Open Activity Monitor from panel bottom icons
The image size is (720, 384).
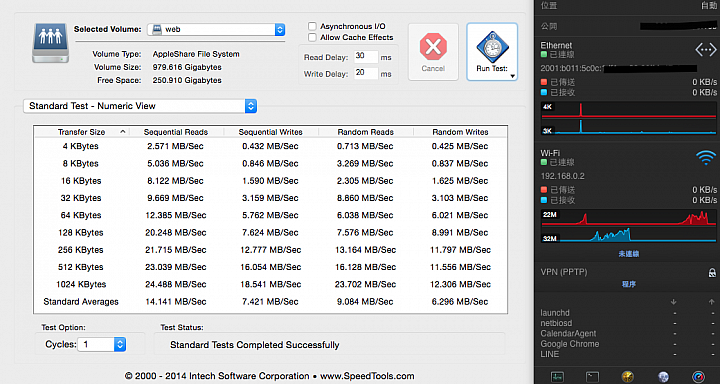tap(557, 377)
